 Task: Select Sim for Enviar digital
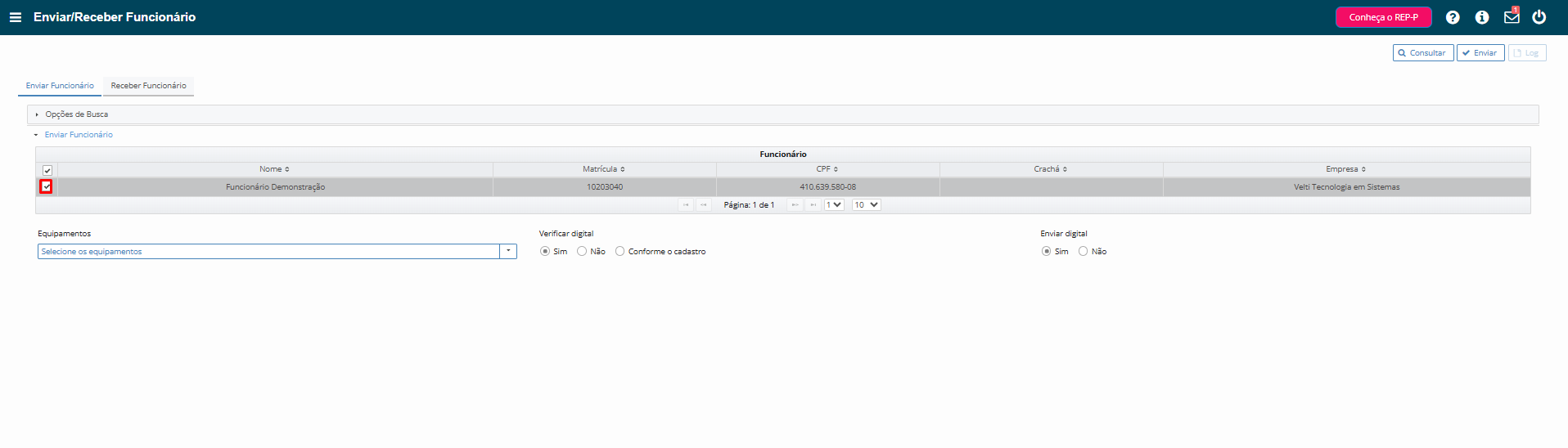click(1046, 252)
